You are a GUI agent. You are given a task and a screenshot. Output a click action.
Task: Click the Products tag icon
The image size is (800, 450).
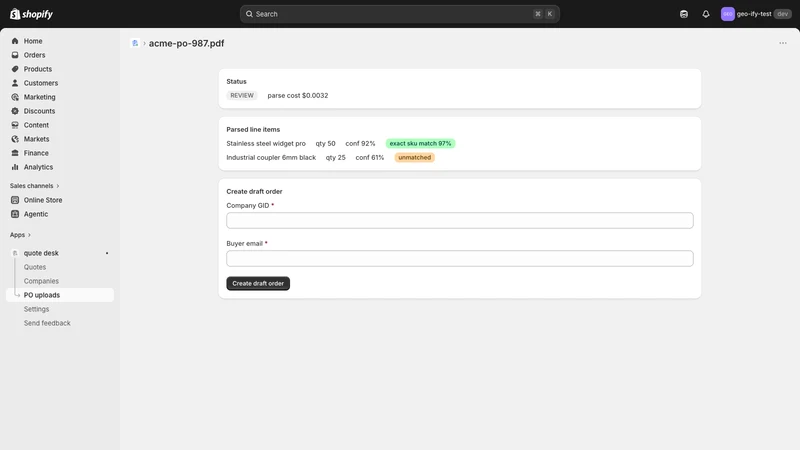(15, 69)
